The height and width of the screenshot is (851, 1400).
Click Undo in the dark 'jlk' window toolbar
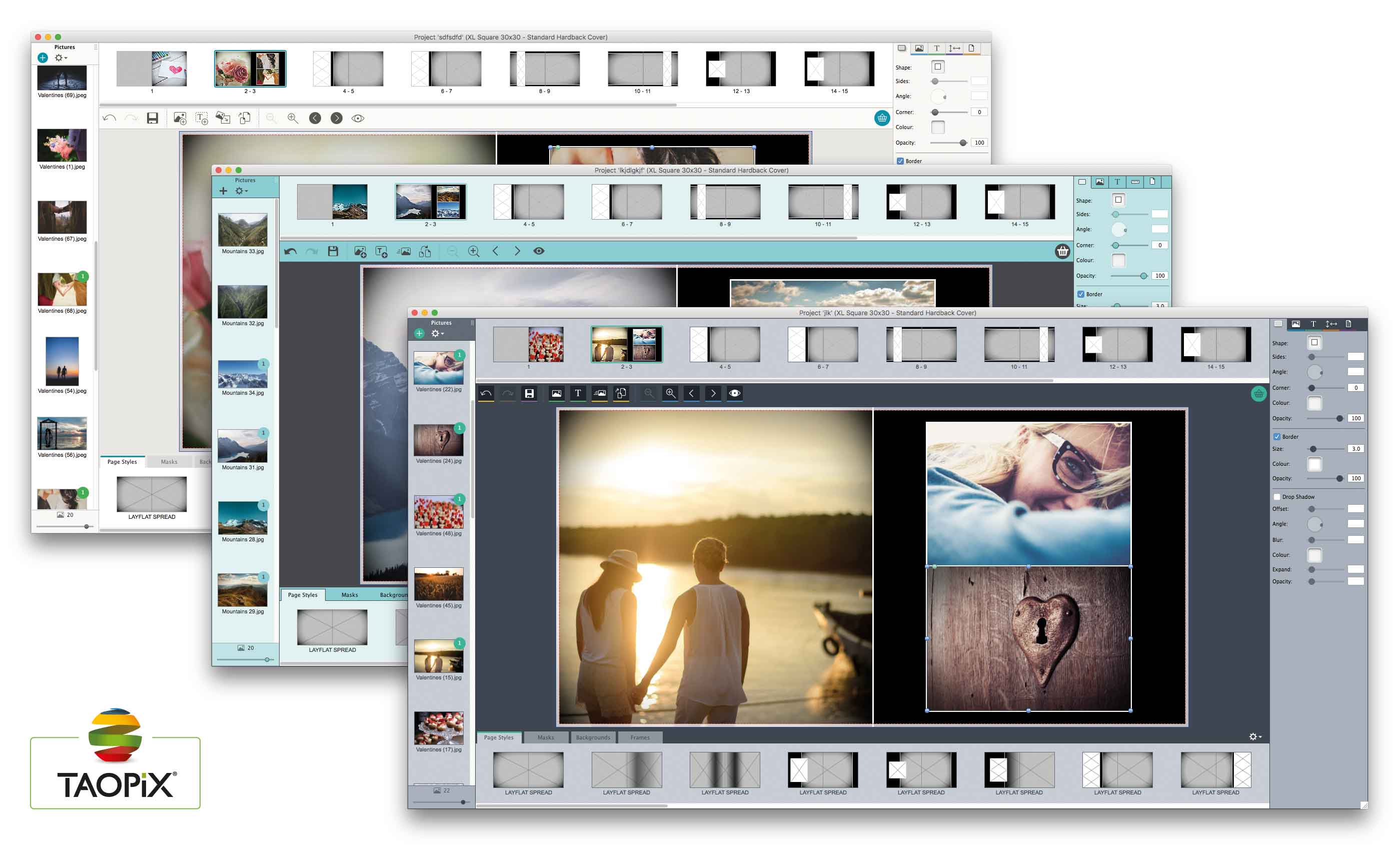(x=486, y=393)
